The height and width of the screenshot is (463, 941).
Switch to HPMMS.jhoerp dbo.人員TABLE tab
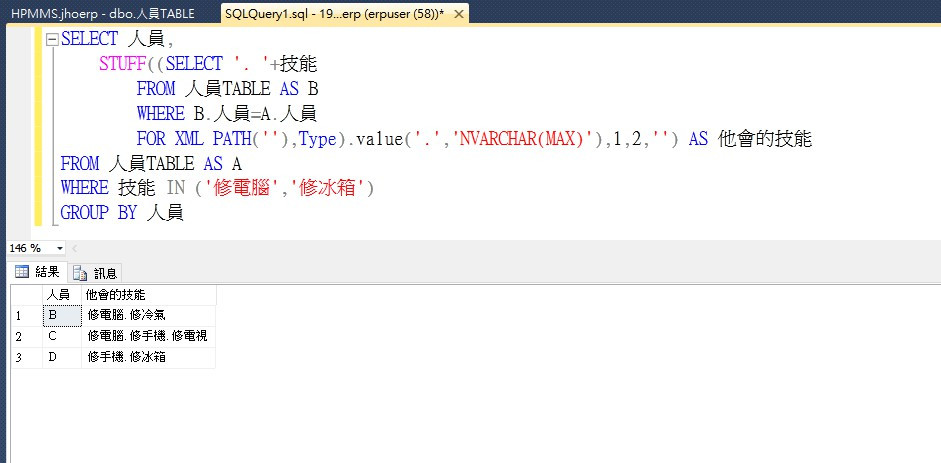point(103,13)
